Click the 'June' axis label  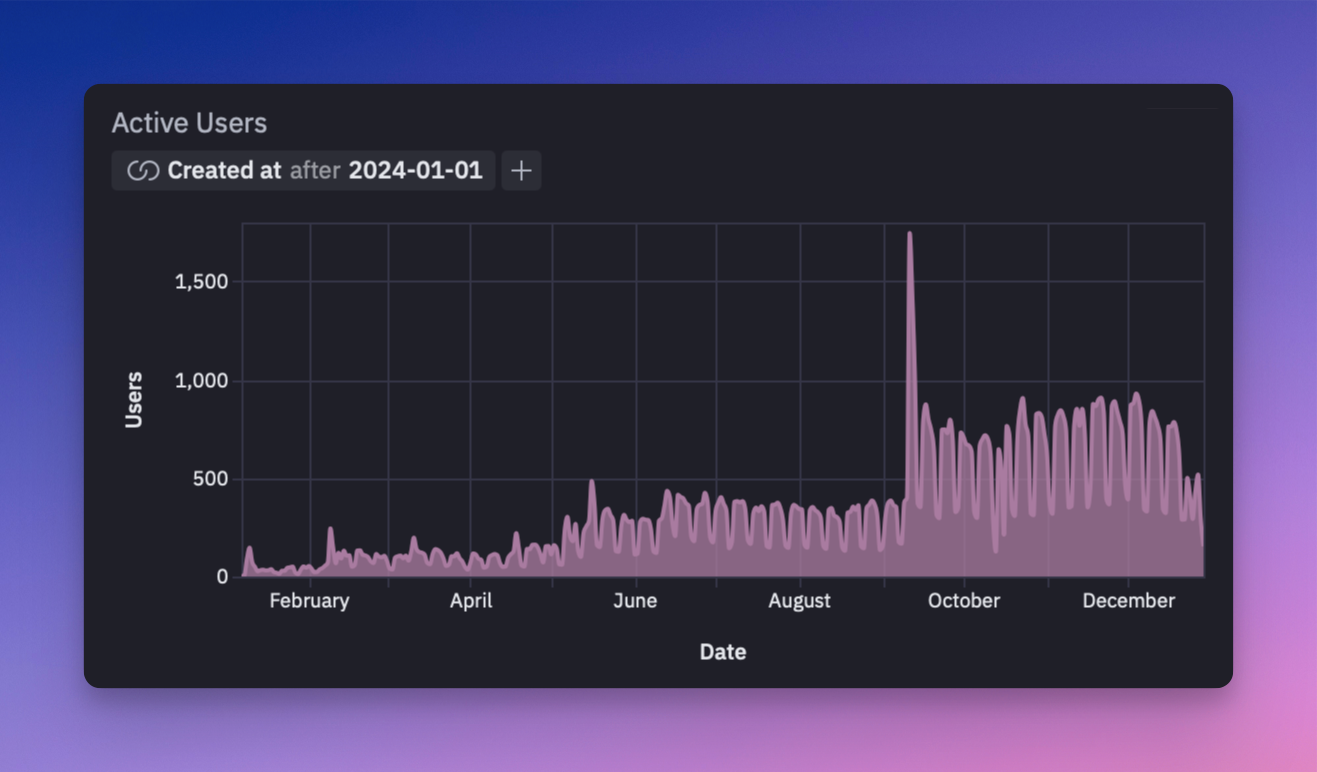[635, 600]
